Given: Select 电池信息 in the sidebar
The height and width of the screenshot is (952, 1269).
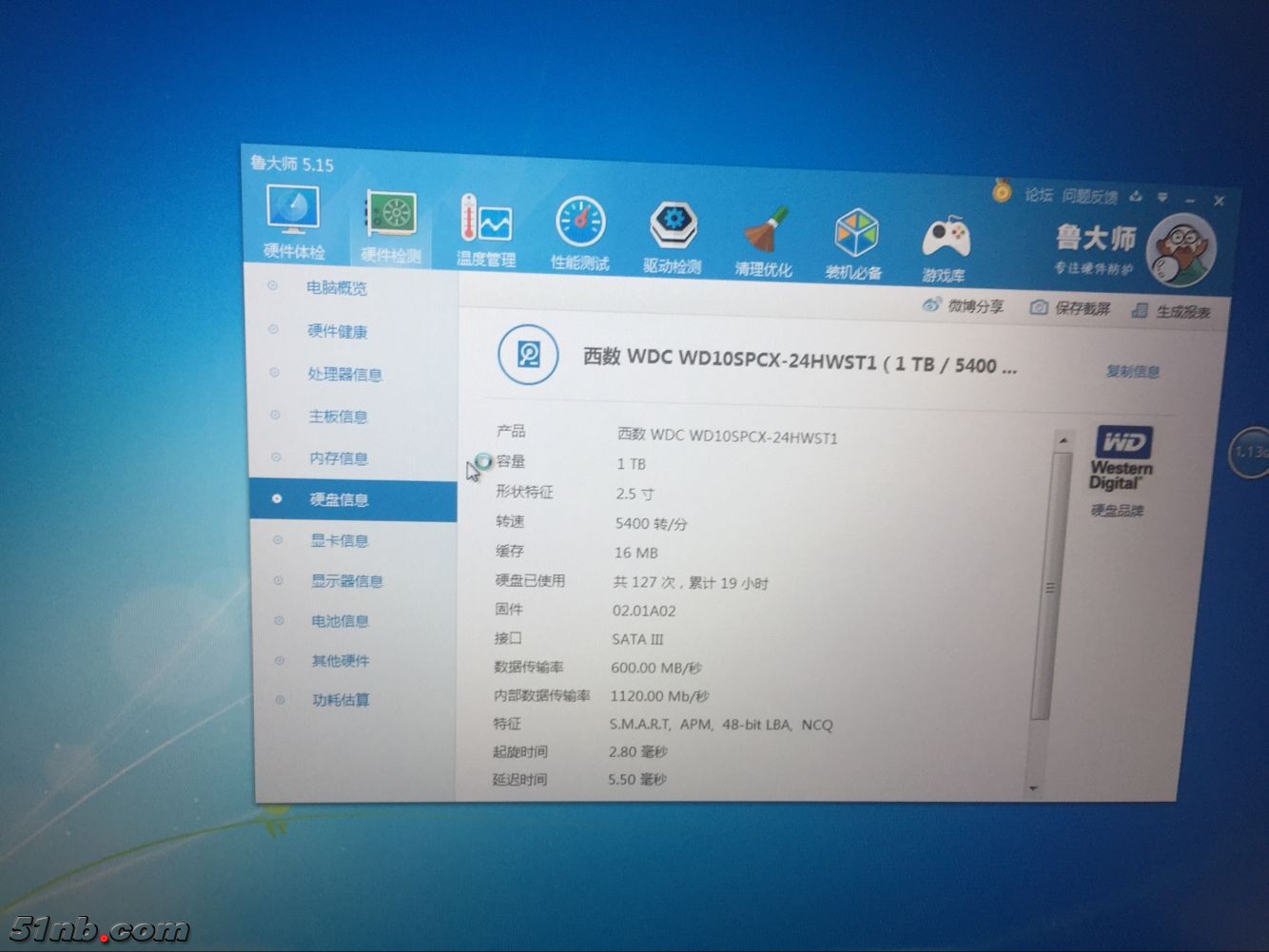Looking at the screenshot, I should (341, 621).
